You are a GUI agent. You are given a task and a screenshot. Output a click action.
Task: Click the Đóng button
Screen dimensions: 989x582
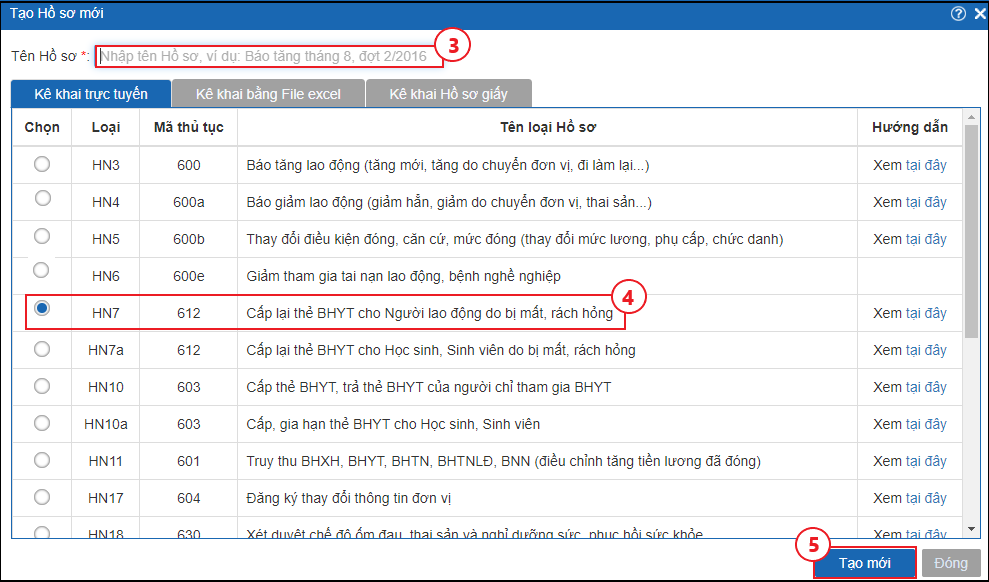coord(950,563)
